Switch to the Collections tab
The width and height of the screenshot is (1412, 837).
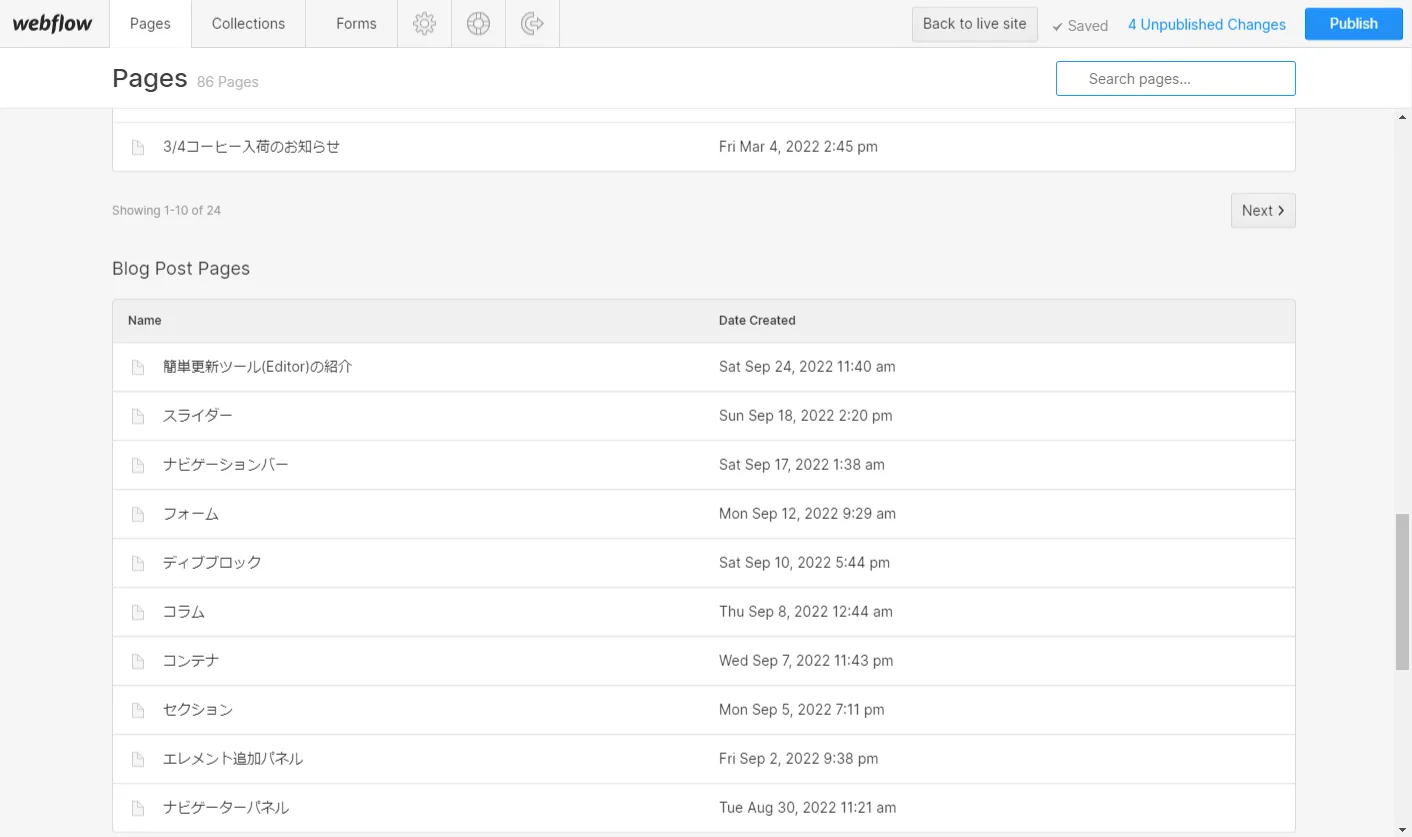tap(248, 23)
